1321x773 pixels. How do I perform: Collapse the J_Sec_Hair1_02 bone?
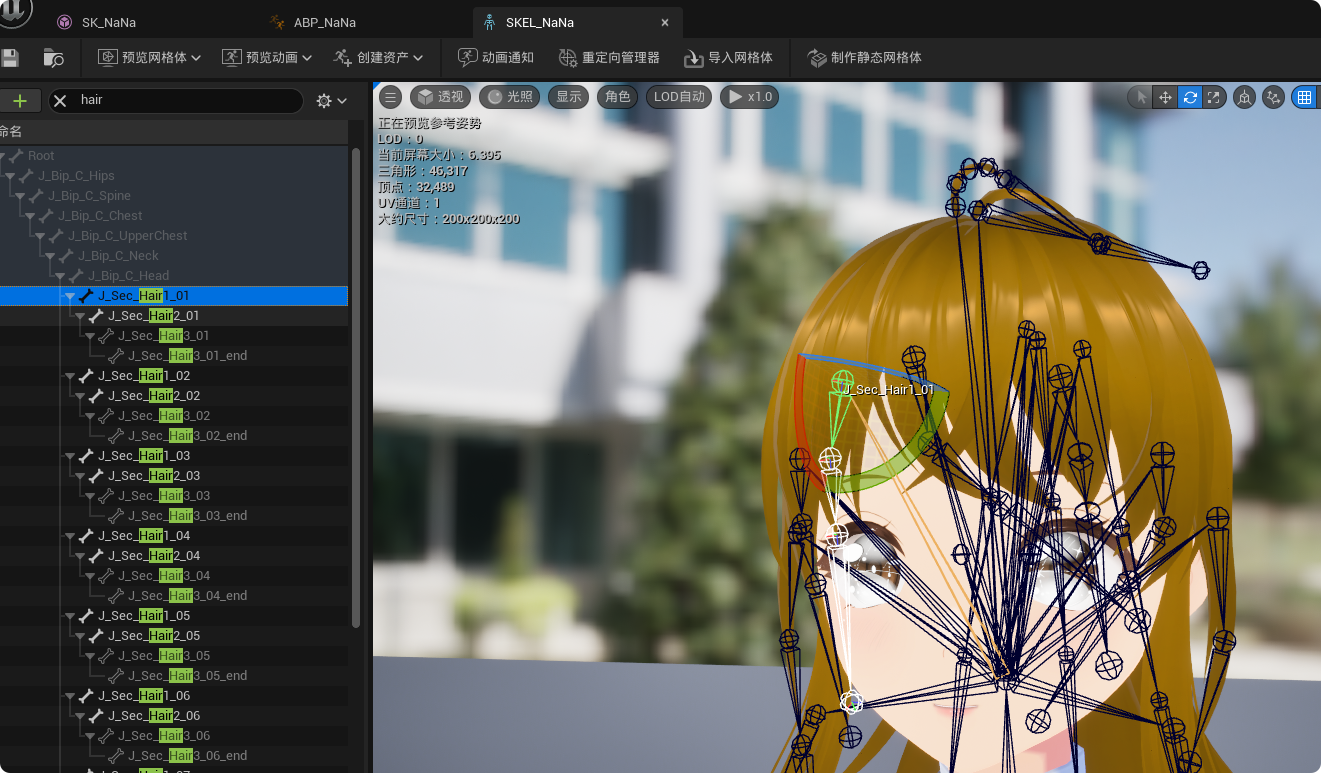click(70, 376)
